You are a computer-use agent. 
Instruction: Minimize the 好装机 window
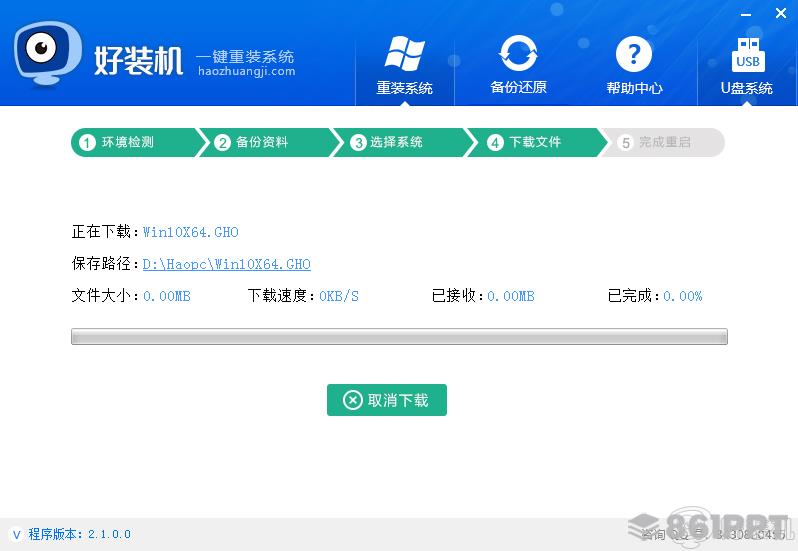(746, 14)
